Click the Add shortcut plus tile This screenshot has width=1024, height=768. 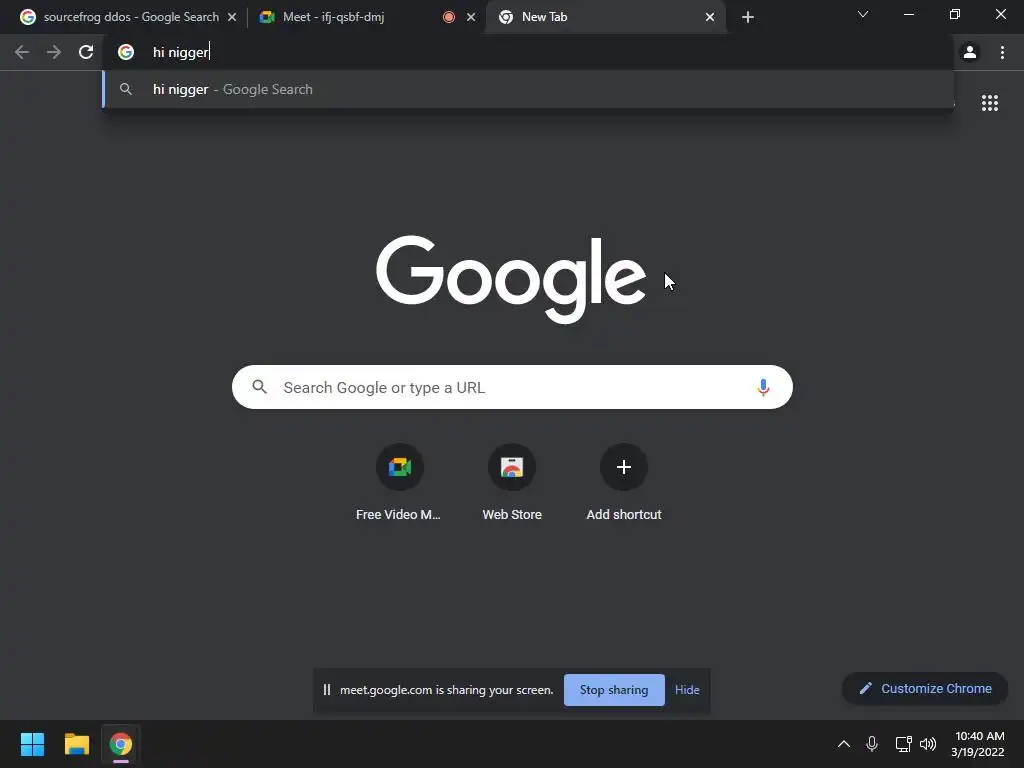pos(624,467)
